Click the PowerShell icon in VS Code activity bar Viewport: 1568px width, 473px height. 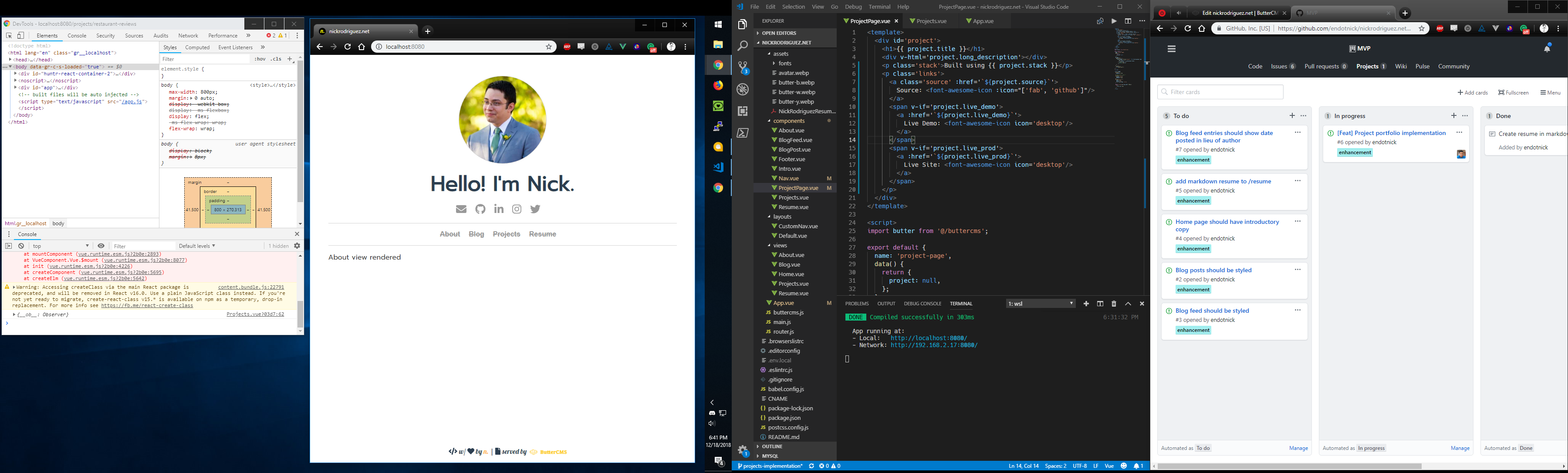click(x=742, y=133)
